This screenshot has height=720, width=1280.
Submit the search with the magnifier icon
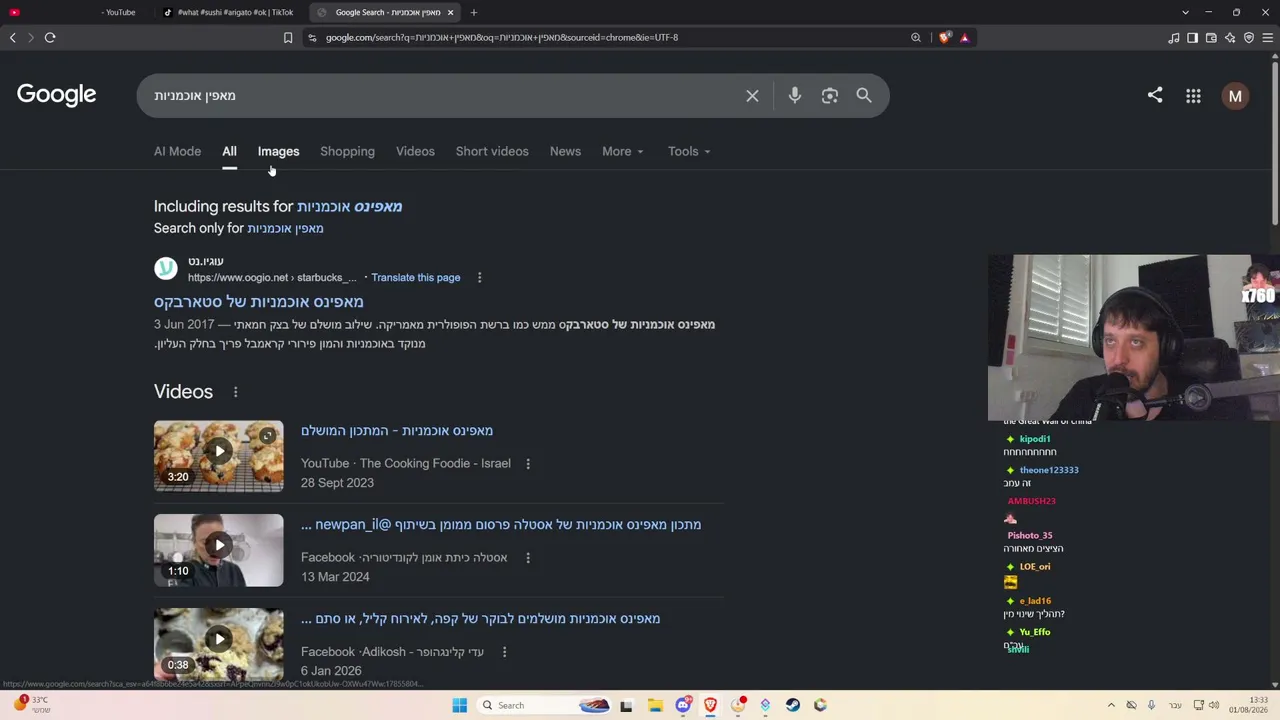coord(864,96)
